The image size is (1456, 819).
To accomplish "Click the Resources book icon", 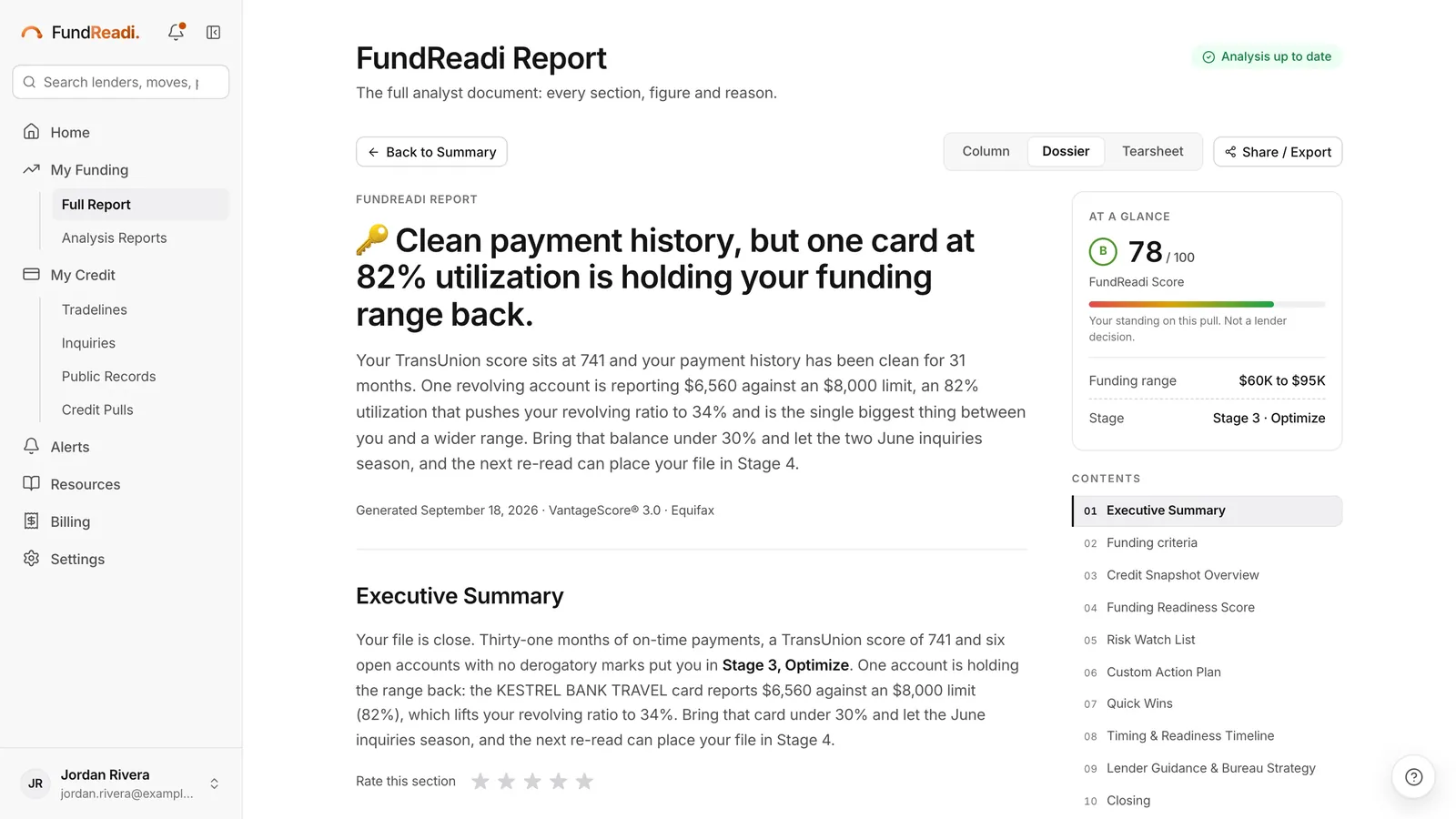I will click(x=31, y=483).
